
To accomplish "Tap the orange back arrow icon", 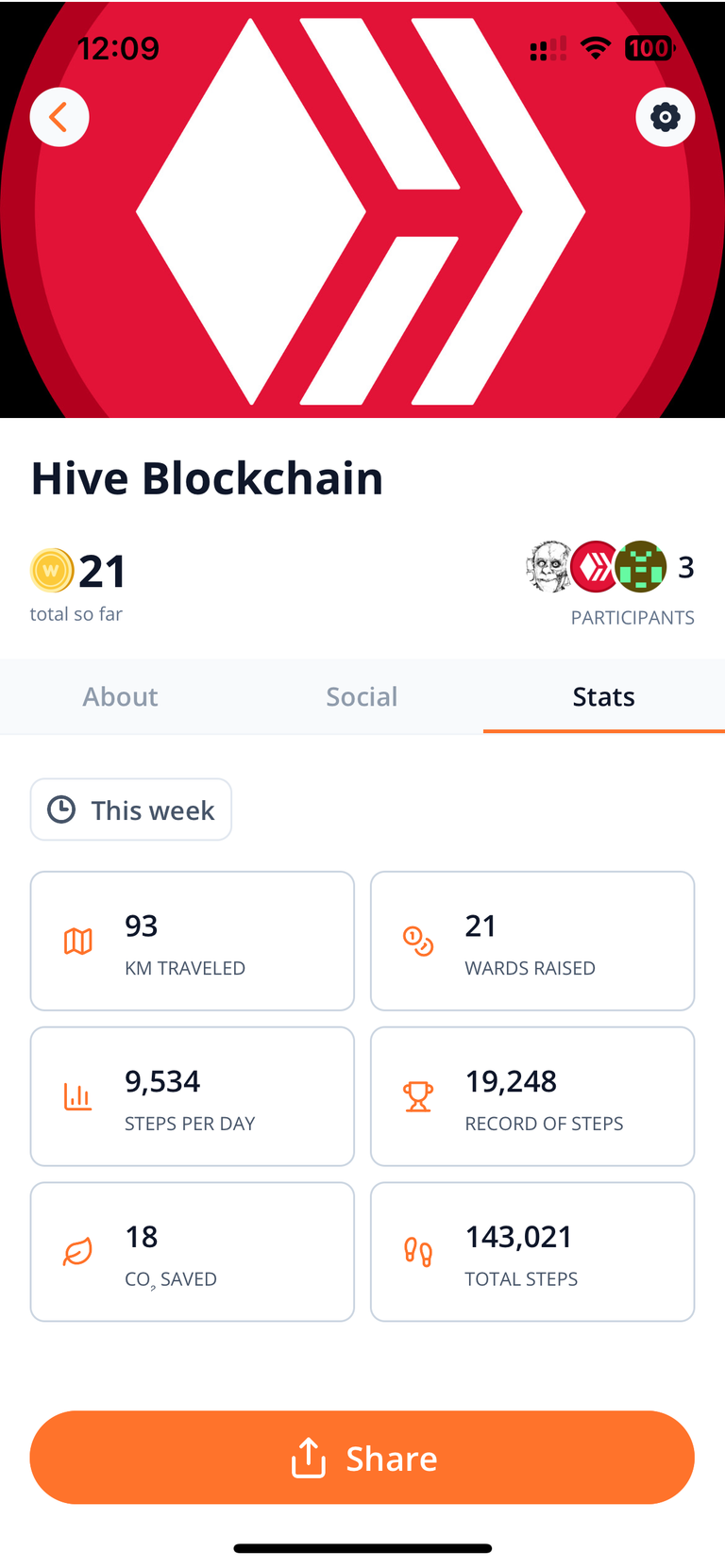I will (59, 117).
